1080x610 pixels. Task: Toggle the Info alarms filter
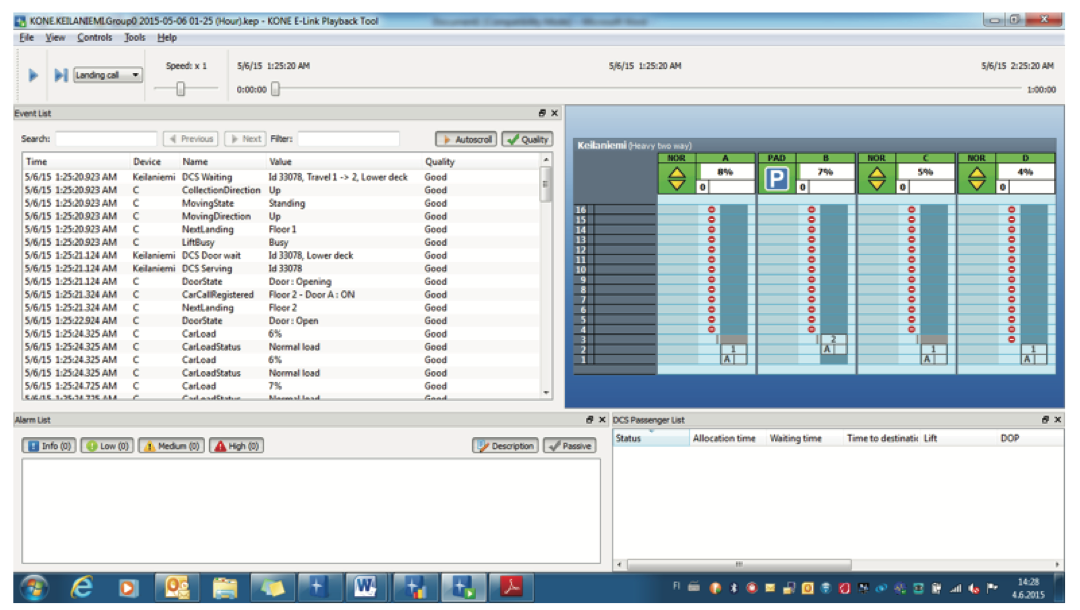(49, 446)
